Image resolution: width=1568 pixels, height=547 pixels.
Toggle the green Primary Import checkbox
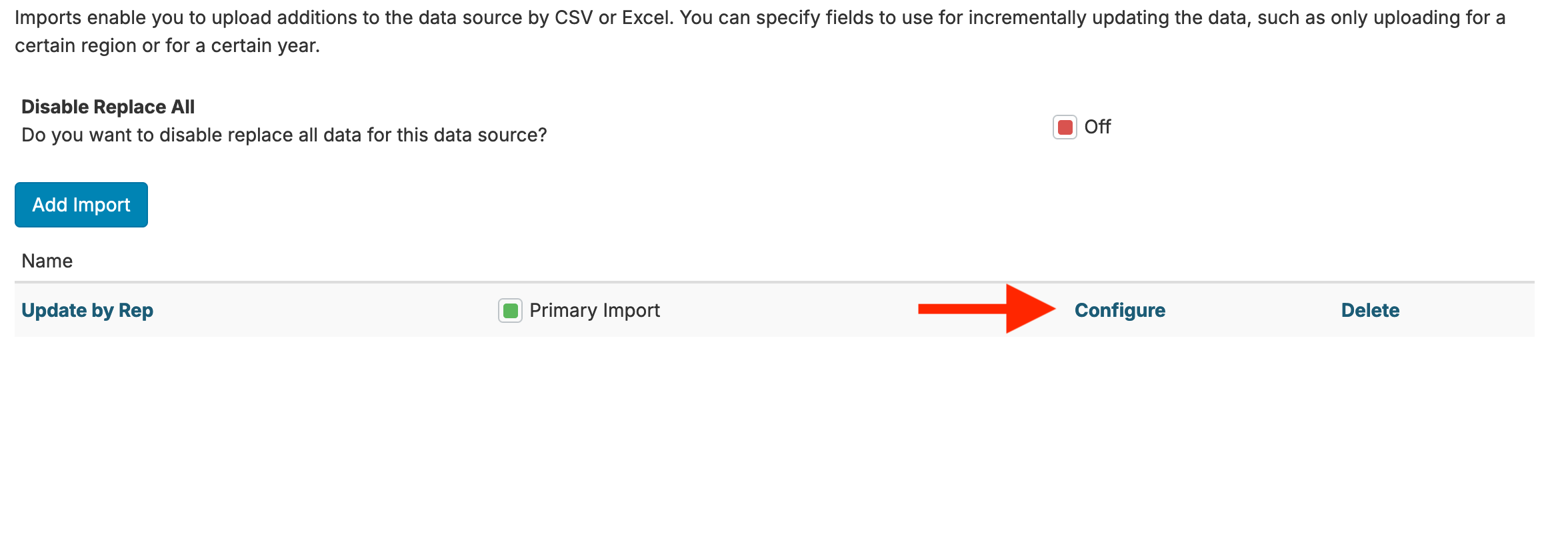510,311
